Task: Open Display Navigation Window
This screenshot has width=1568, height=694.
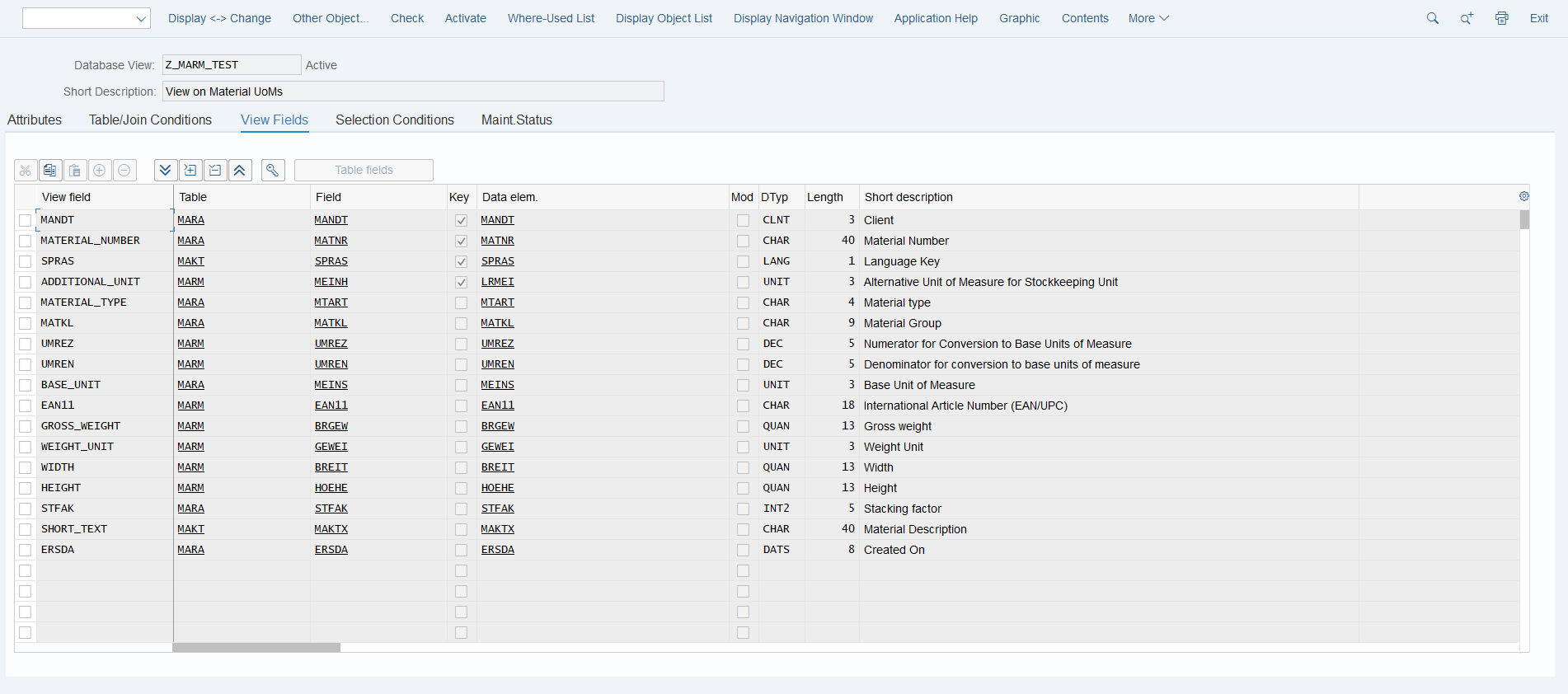Action: pos(803,18)
